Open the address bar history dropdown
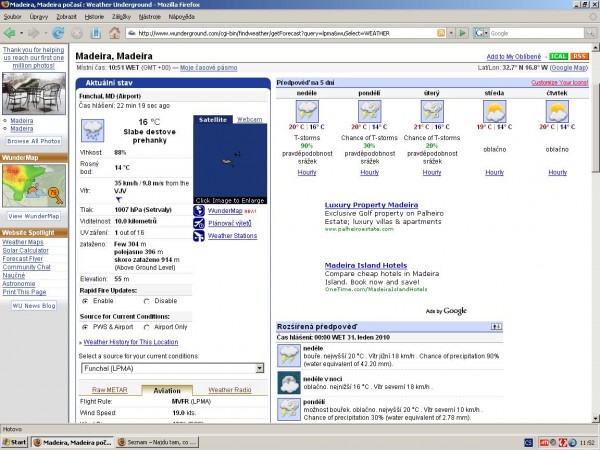This screenshot has width=600, height=450. [x=451, y=33]
